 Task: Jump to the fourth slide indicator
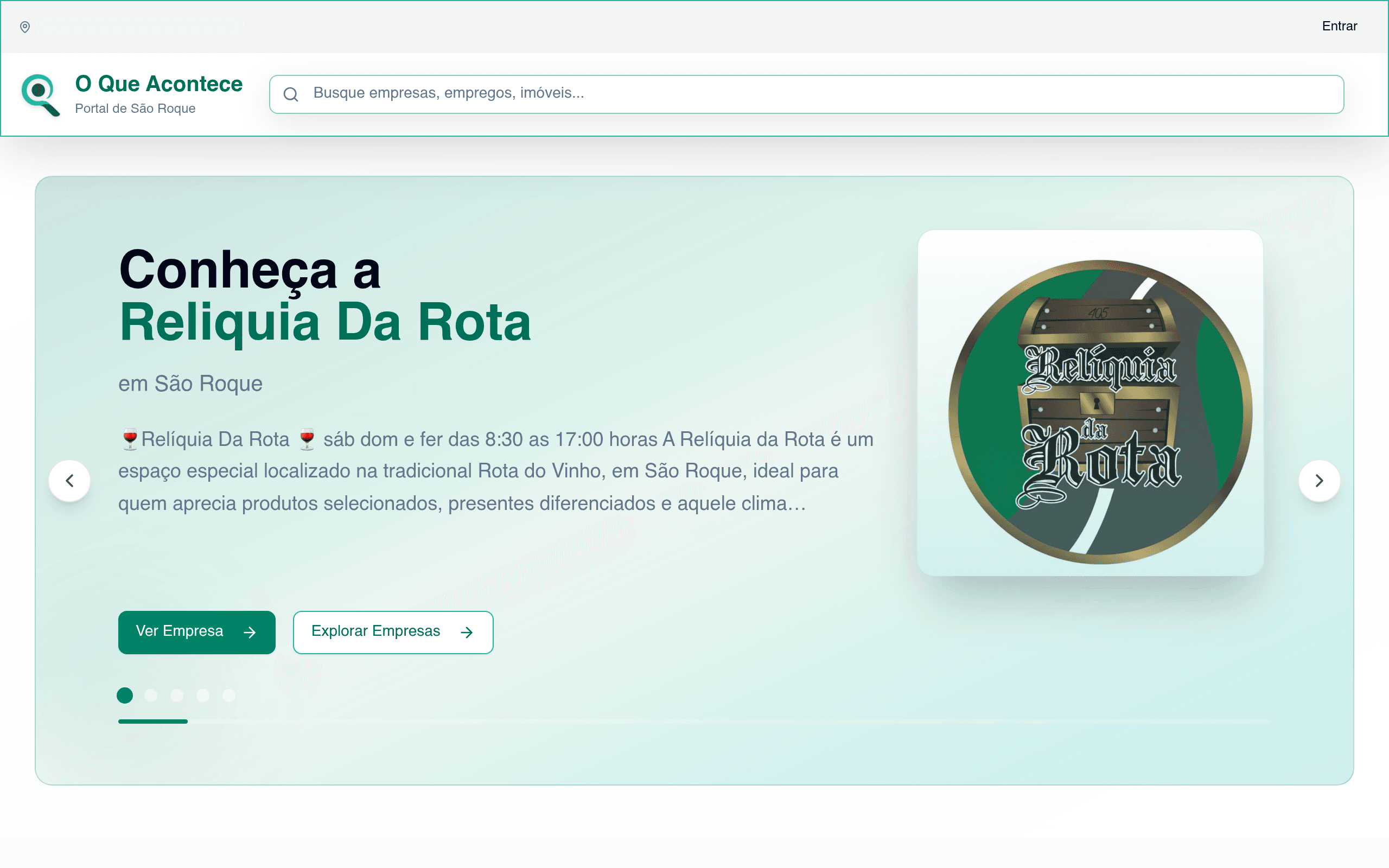202,695
